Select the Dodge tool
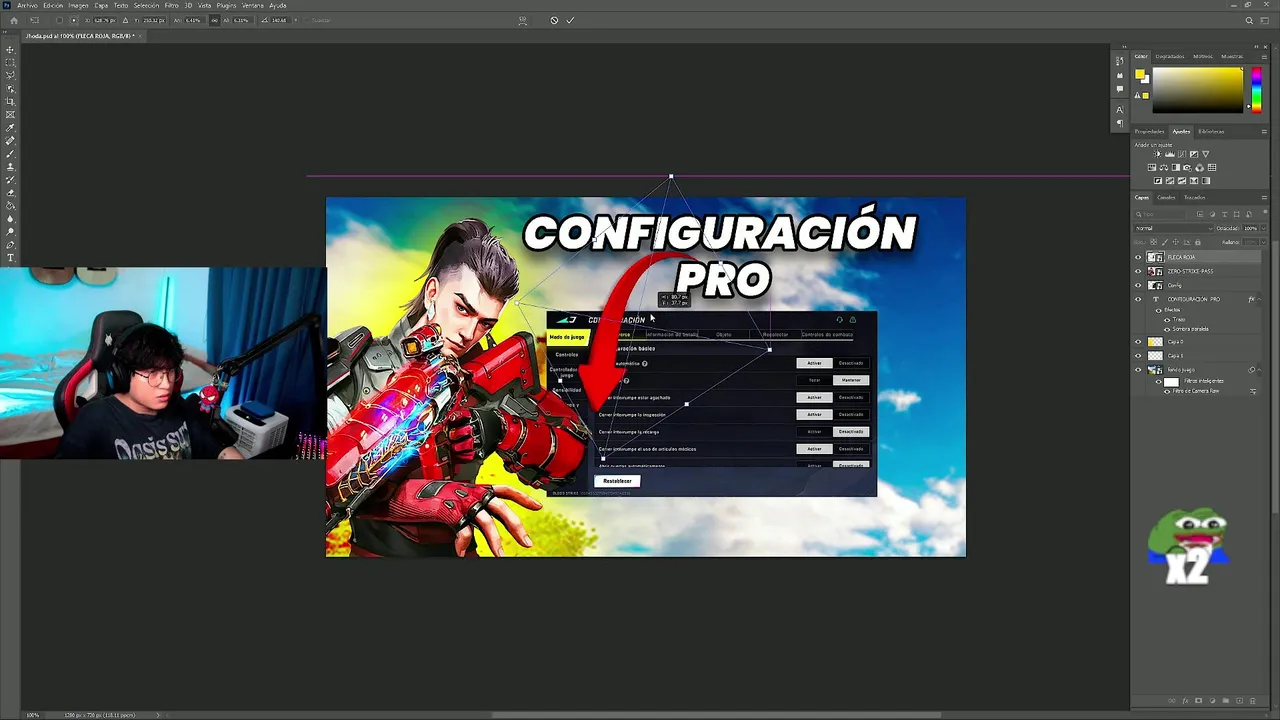The image size is (1280, 720). 11,231
